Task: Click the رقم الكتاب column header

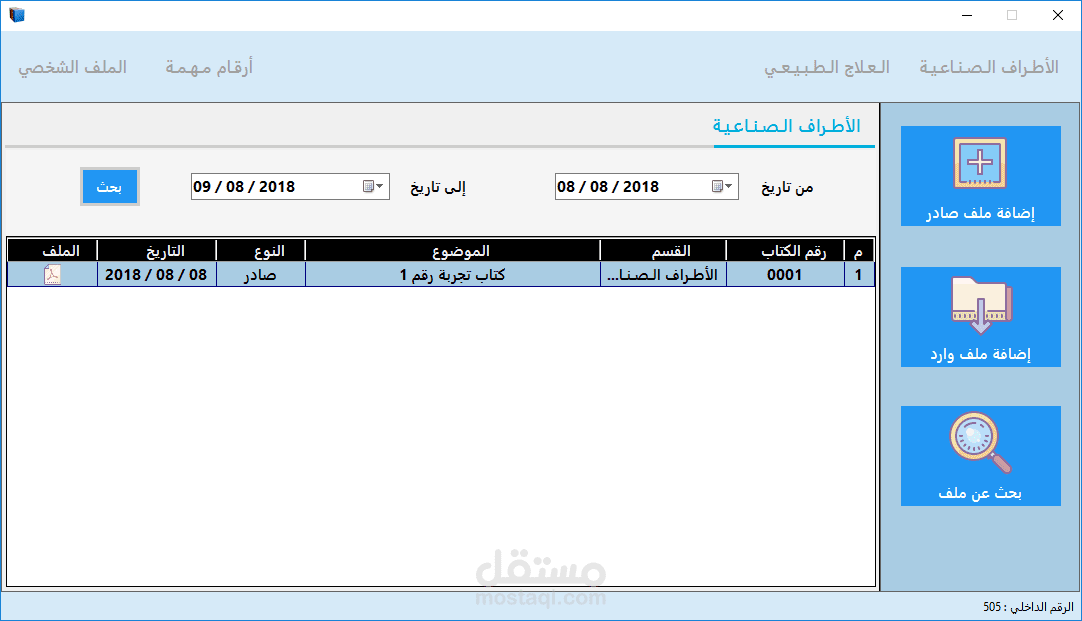Action: pyautogui.click(x=786, y=250)
